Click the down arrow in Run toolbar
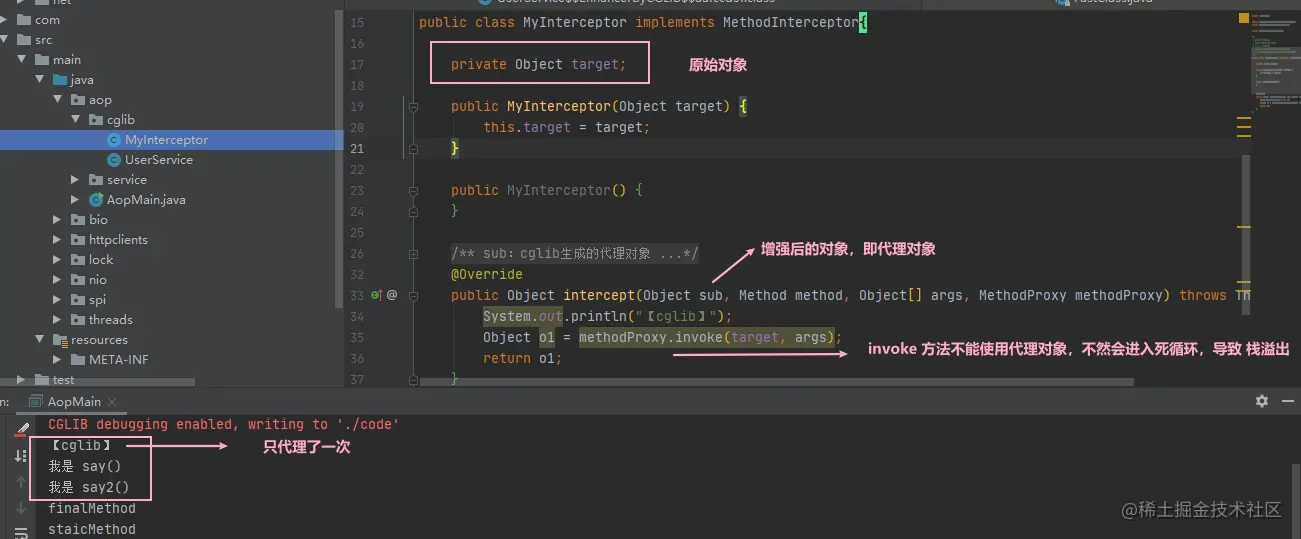The image size is (1301, 539). click(x=22, y=508)
